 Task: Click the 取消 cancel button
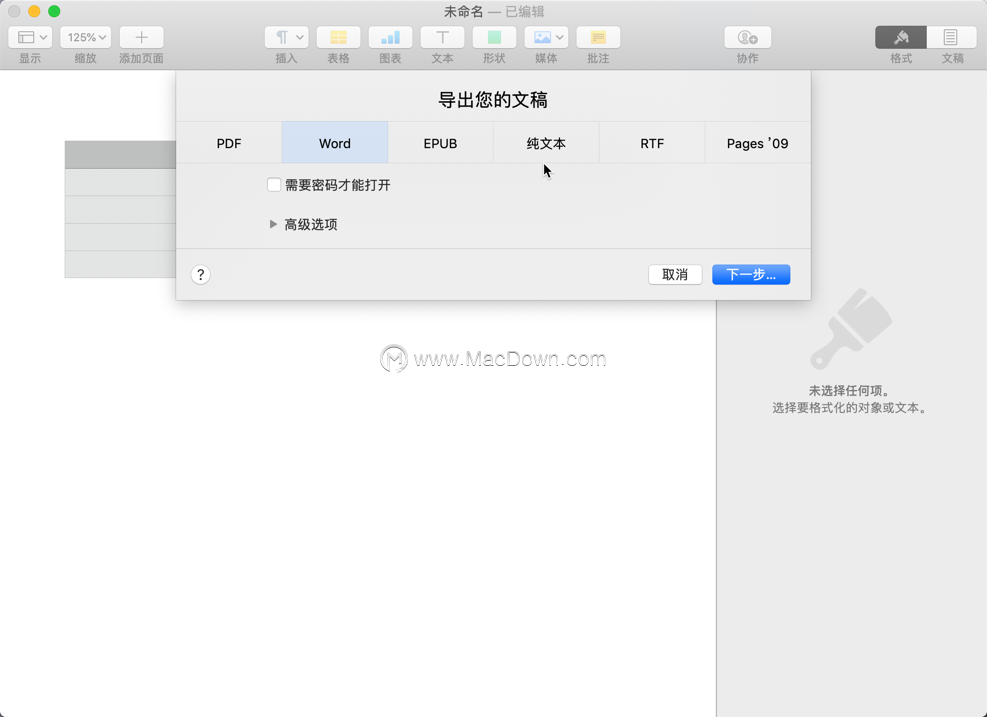tap(675, 274)
